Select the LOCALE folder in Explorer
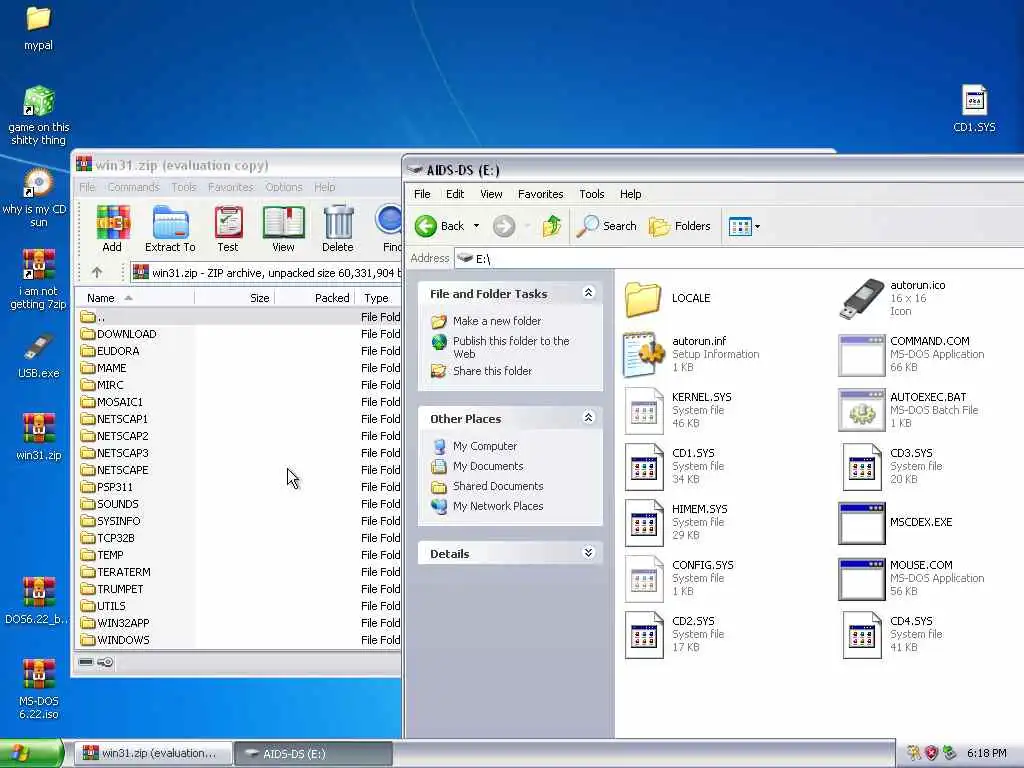Screen dimensions: 1024x768 tap(669, 298)
